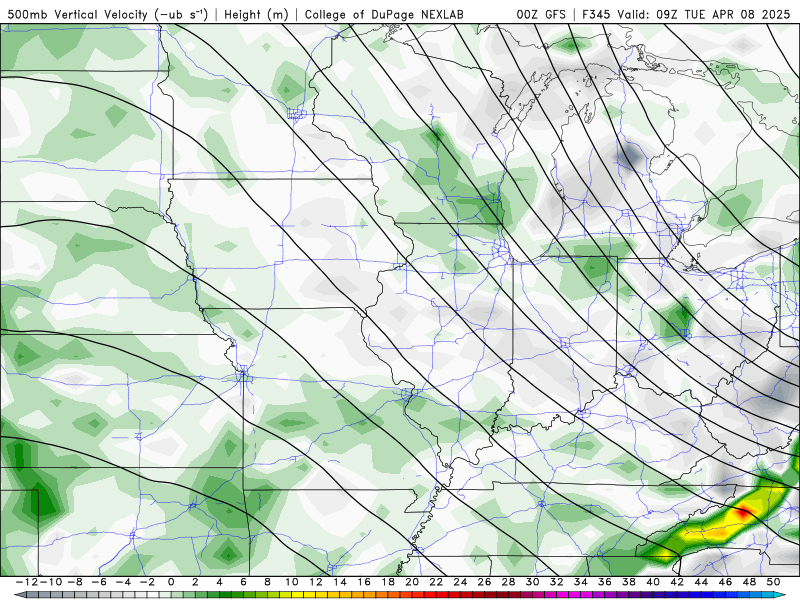800x600 pixels.
Task: Click the '44' color scale label
Action: (x=701, y=582)
